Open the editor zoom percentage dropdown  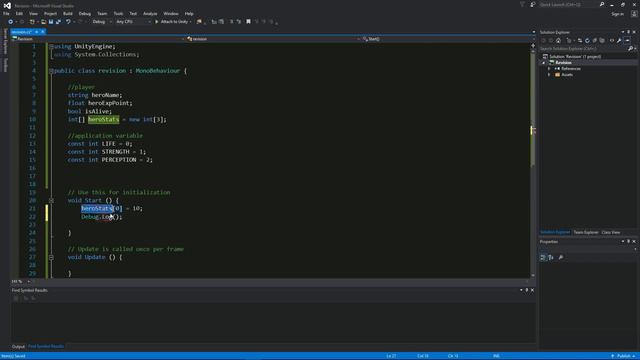point(29,281)
